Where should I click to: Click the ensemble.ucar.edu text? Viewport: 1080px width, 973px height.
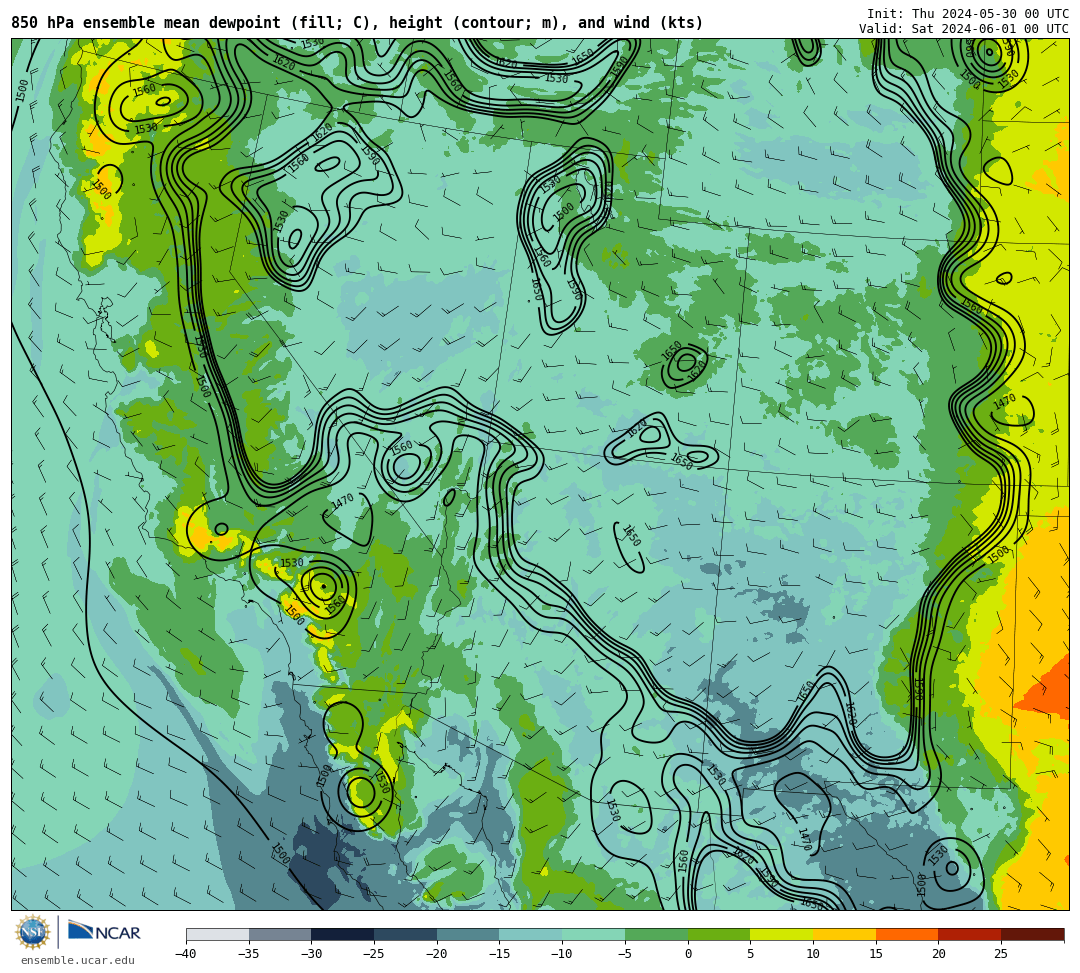(78, 960)
